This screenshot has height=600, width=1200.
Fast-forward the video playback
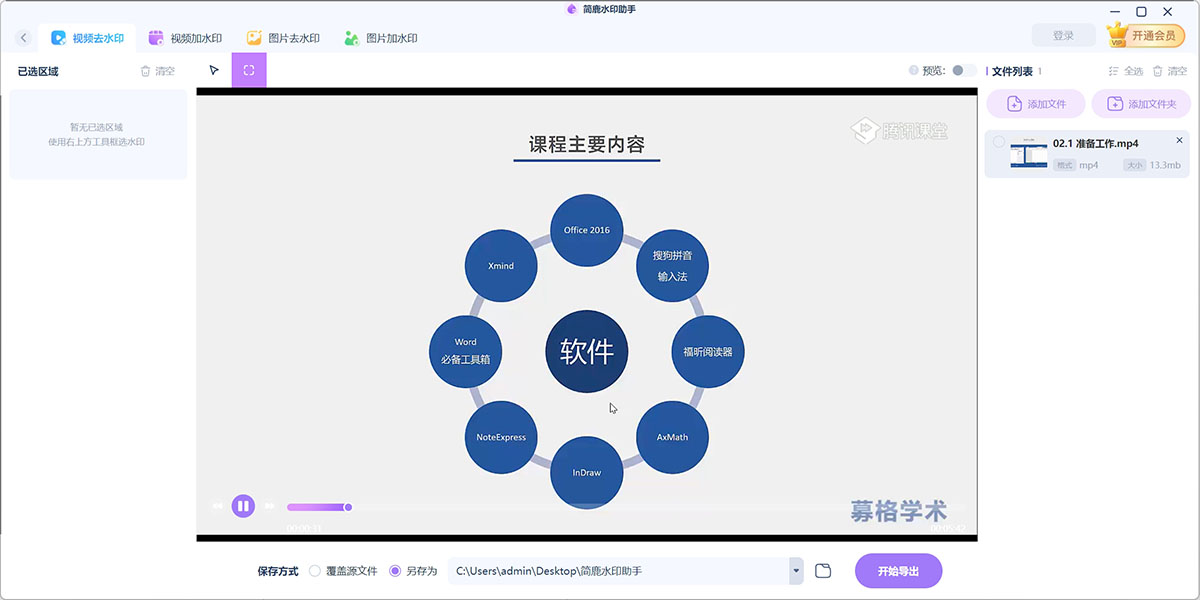pos(269,506)
